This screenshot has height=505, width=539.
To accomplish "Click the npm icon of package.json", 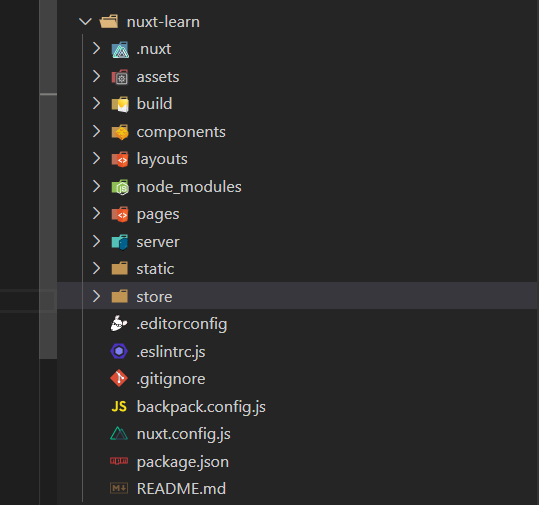I will pyautogui.click(x=119, y=461).
